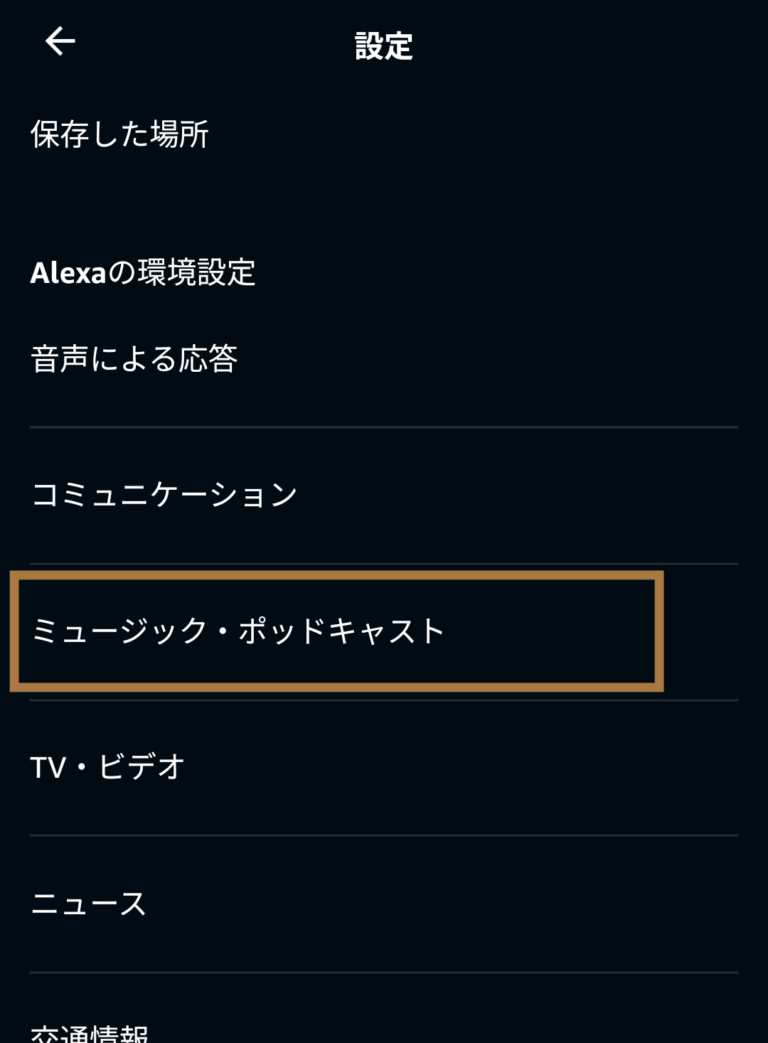768x1043 pixels.
Task: Click the 設定 page title
Action: tap(384, 46)
